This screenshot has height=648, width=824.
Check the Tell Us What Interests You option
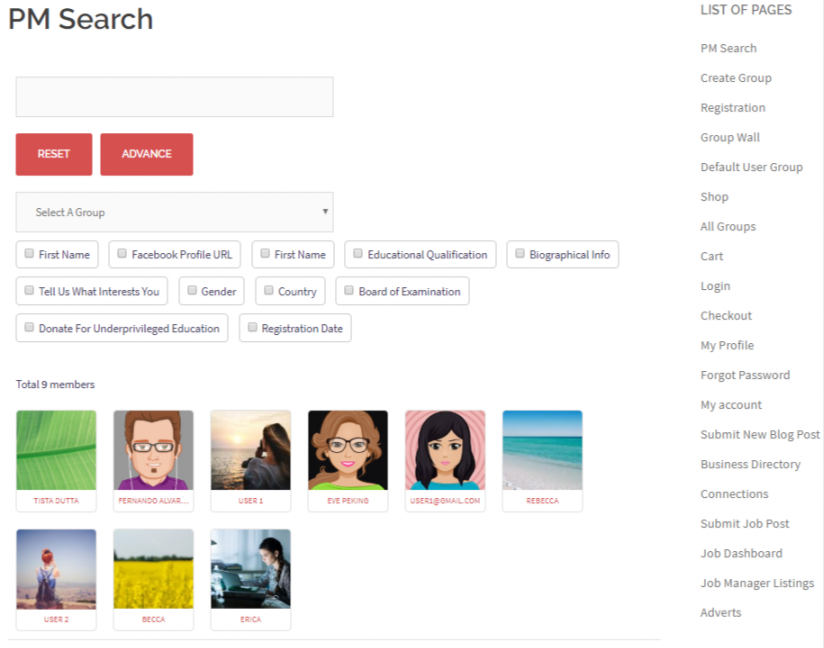tap(29, 291)
